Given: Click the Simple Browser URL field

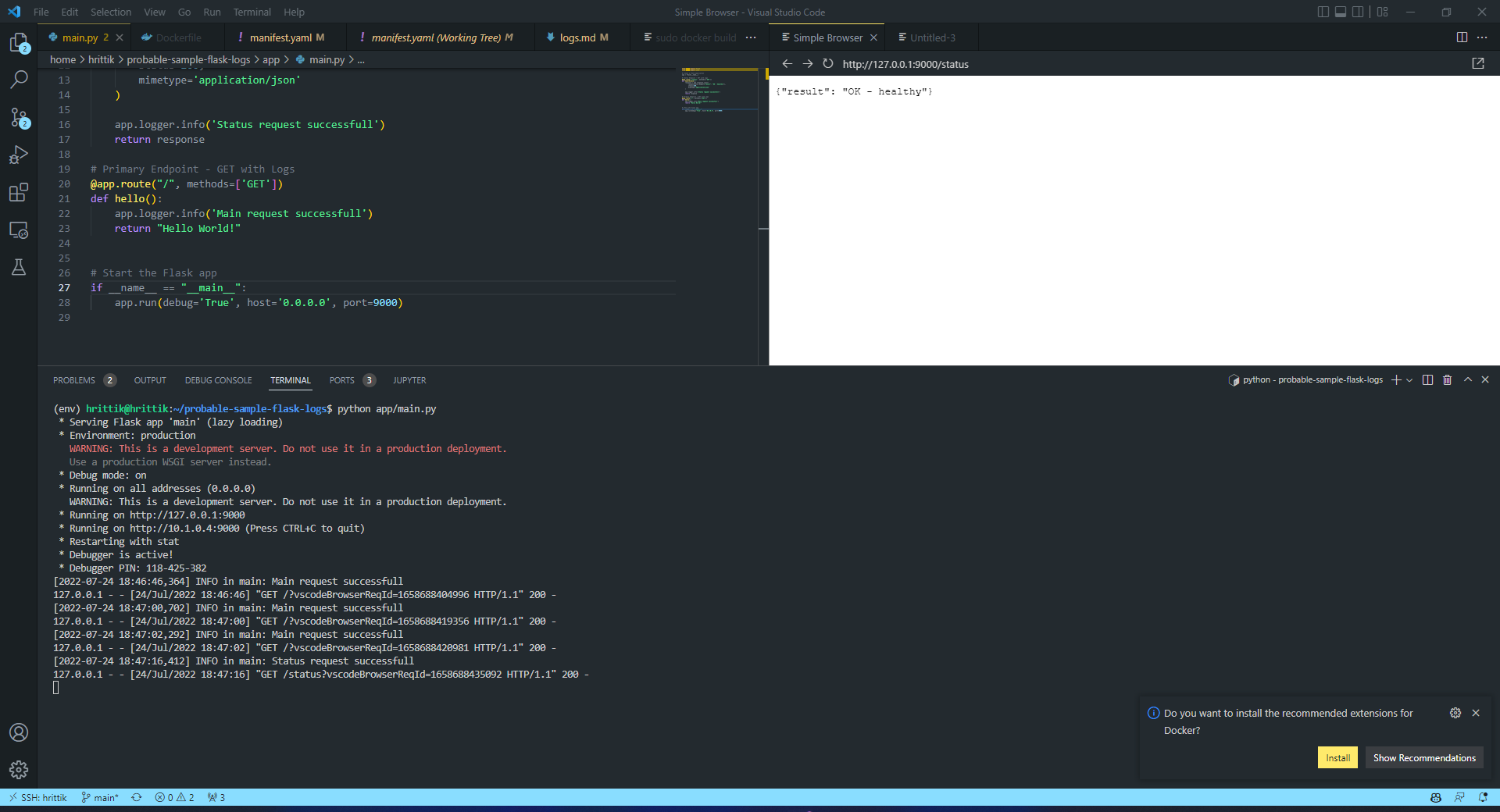Looking at the screenshot, I should pos(1152,64).
